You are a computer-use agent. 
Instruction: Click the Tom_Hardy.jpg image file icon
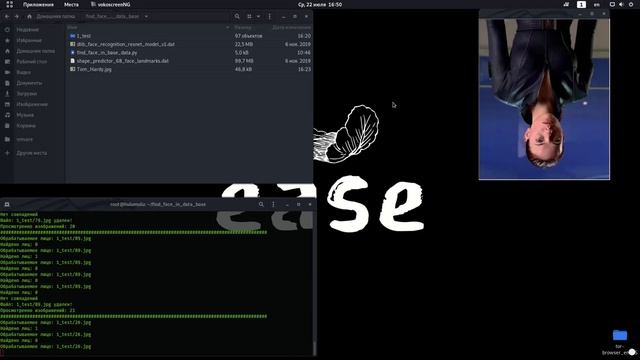pyautogui.click(x=72, y=69)
